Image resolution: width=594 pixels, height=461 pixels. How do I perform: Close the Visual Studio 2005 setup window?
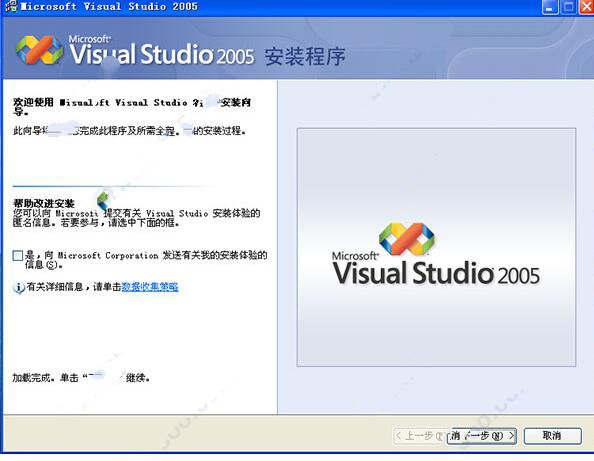coord(586,7)
